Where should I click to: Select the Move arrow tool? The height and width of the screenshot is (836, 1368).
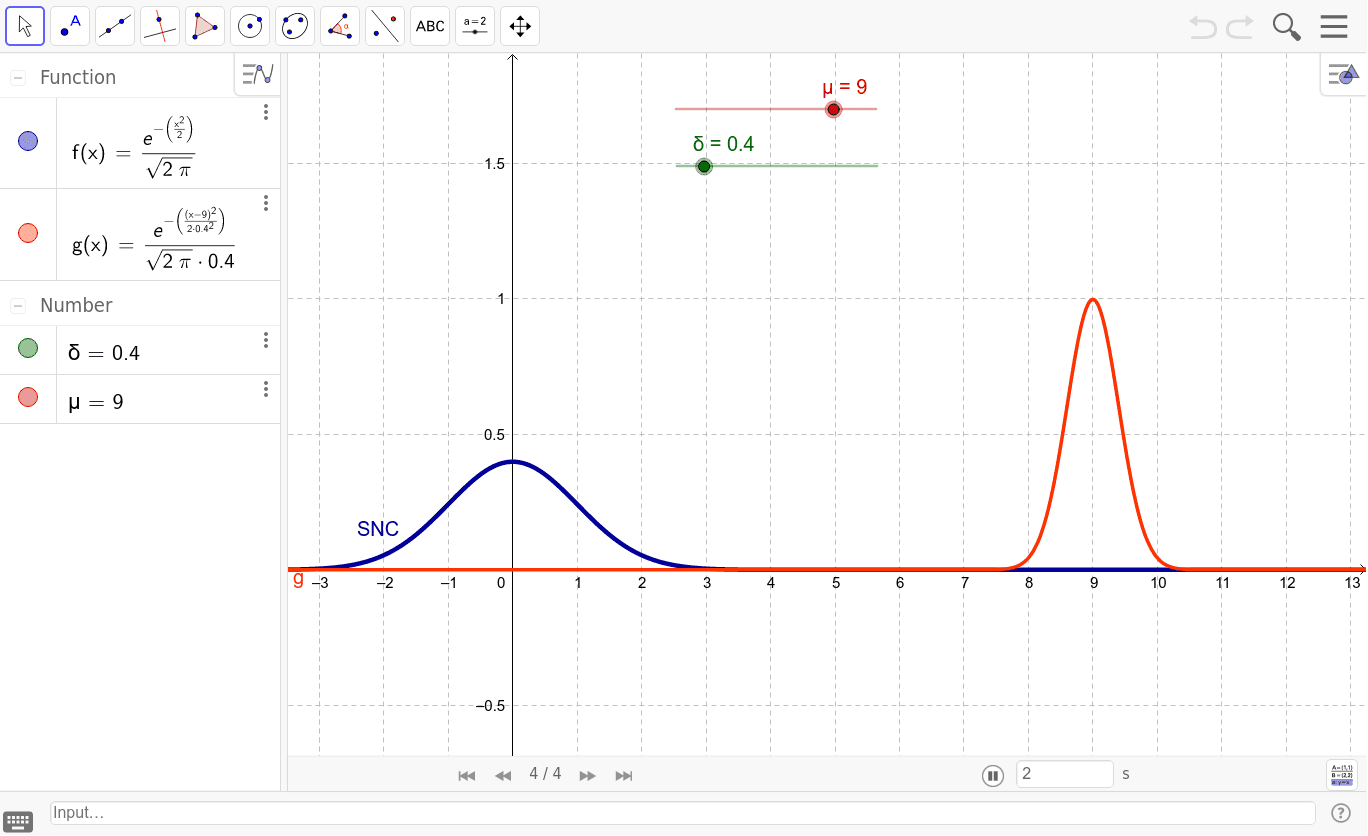[x=25, y=26]
